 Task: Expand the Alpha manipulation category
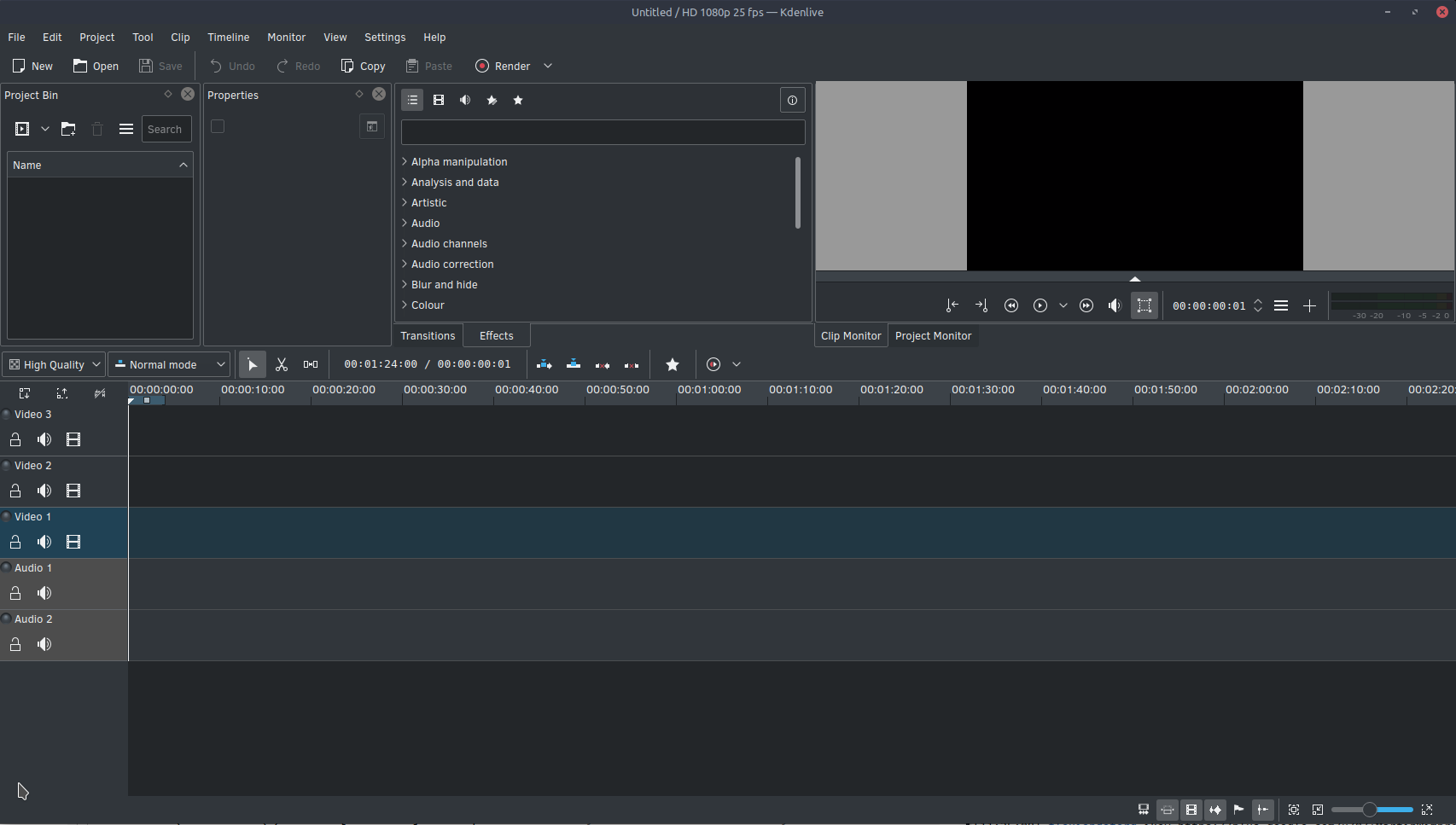coord(405,161)
